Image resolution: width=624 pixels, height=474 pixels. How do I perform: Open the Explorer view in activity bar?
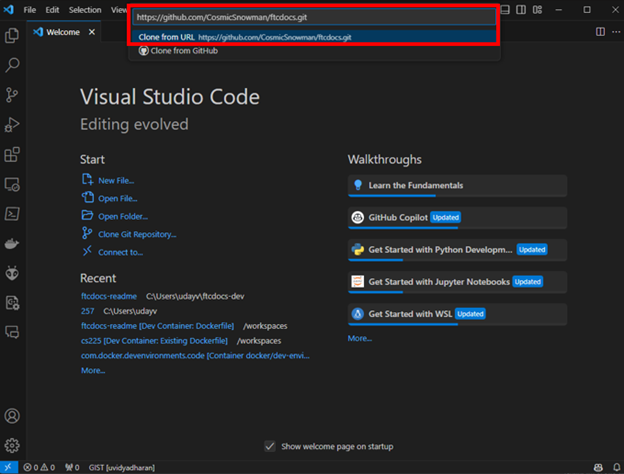point(13,36)
